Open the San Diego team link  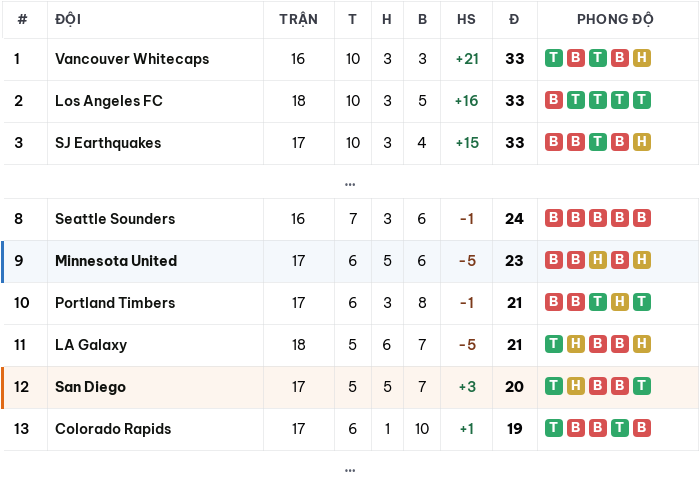click(91, 387)
